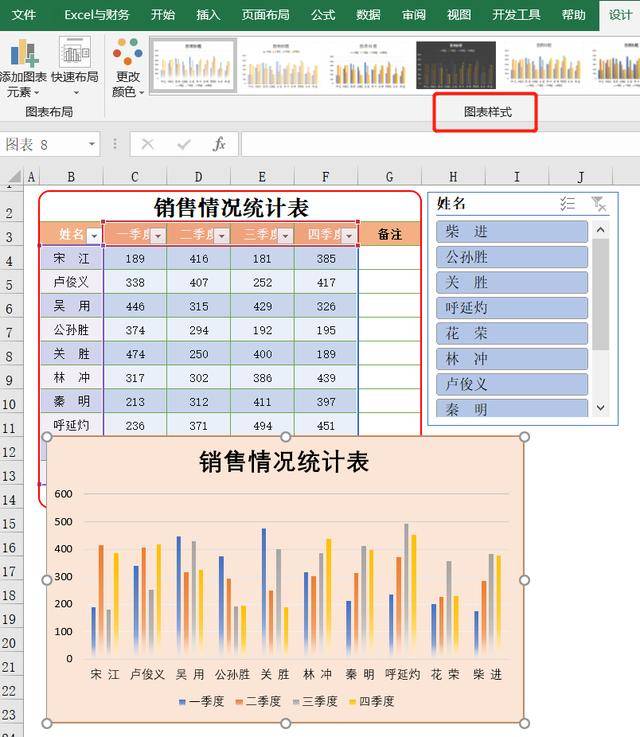
Task: Open the Quick Layout gallery
Action: [x=75, y=66]
